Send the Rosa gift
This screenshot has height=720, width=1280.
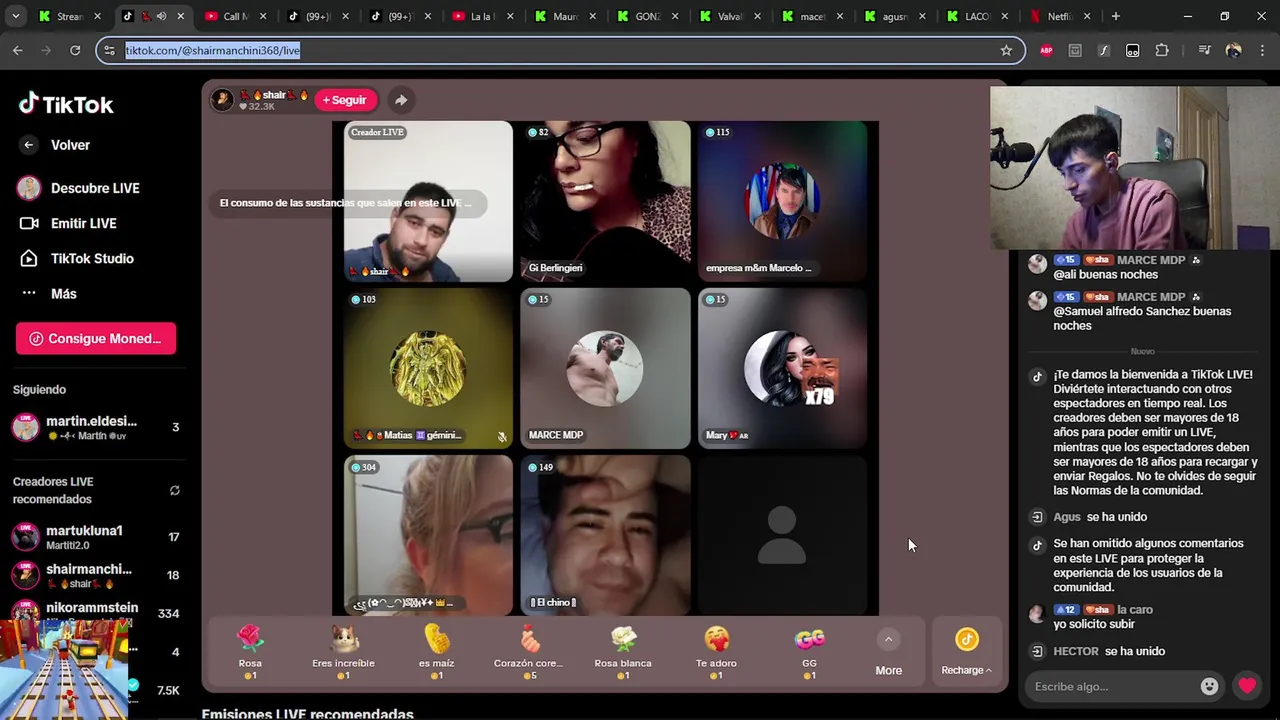[x=250, y=651]
